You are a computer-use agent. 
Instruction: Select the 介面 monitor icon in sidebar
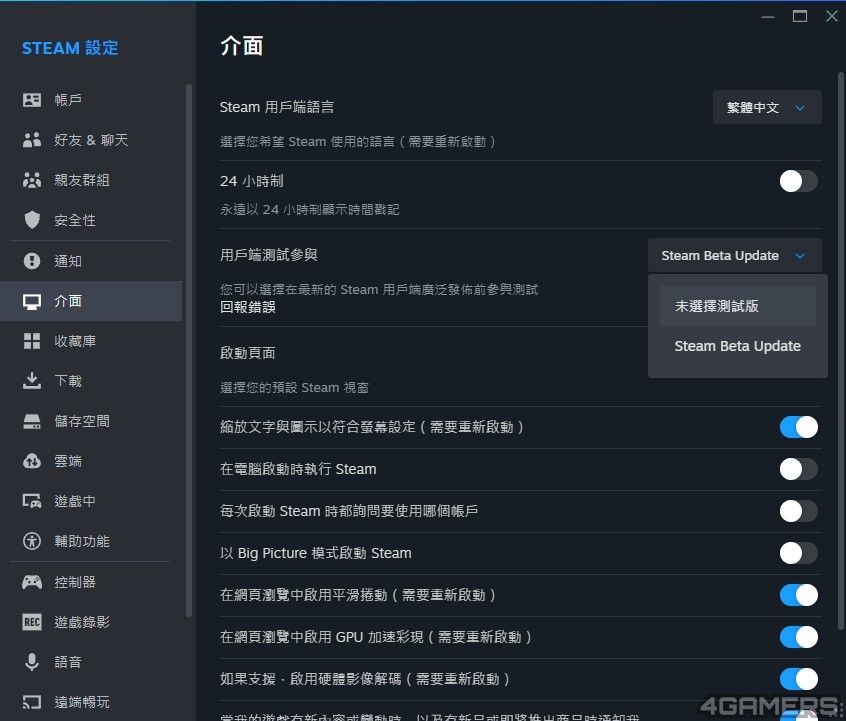click(x=32, y=301)
